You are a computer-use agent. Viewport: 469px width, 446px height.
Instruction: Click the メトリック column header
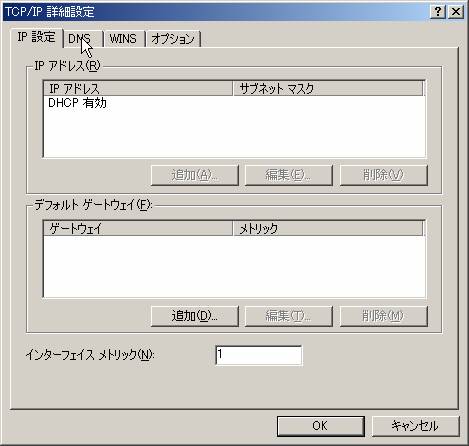click(328, 229)
